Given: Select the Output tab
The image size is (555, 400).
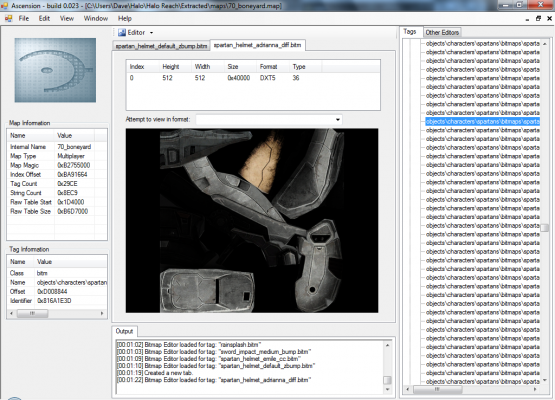Looking at the screenshot, I should 124,331.
